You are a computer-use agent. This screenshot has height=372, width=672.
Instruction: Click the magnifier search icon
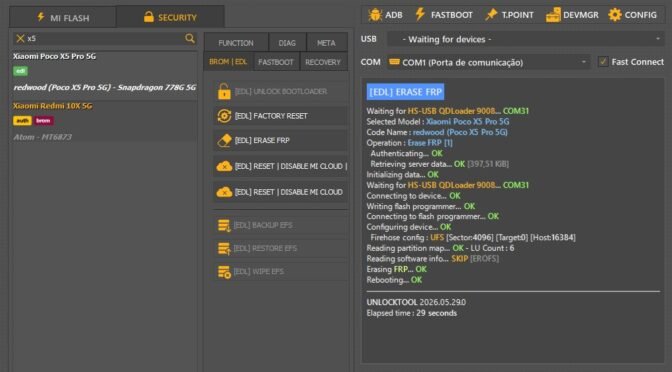click(x=189, y=39)
